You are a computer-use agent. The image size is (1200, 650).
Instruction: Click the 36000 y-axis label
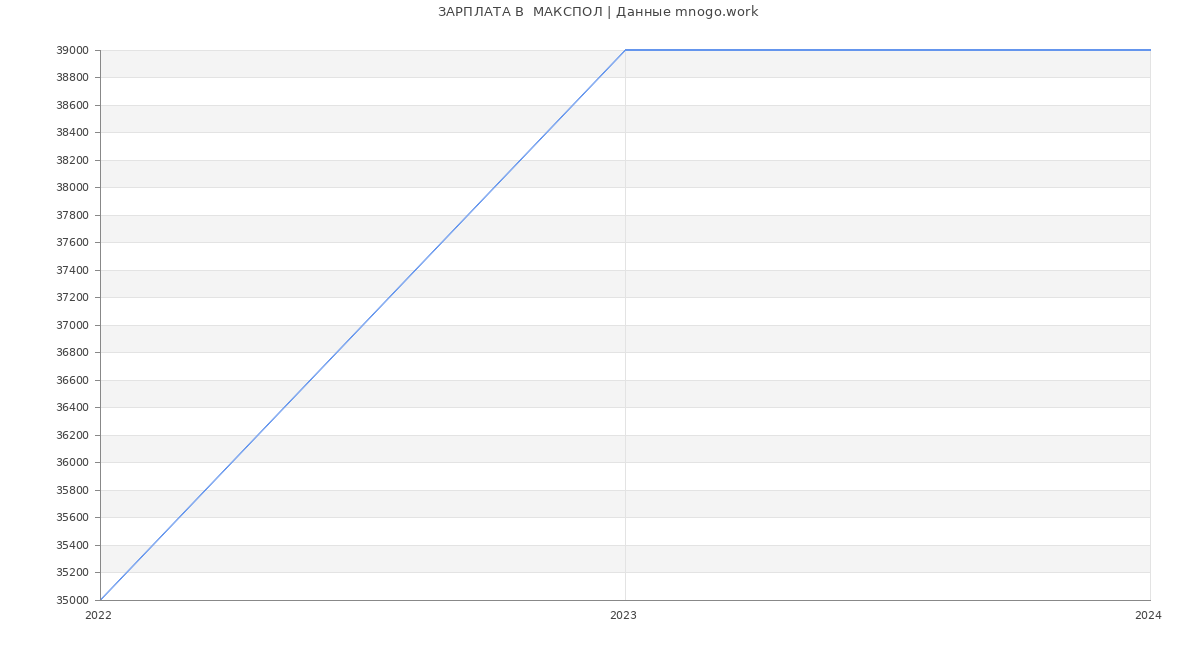coord(72,463)
